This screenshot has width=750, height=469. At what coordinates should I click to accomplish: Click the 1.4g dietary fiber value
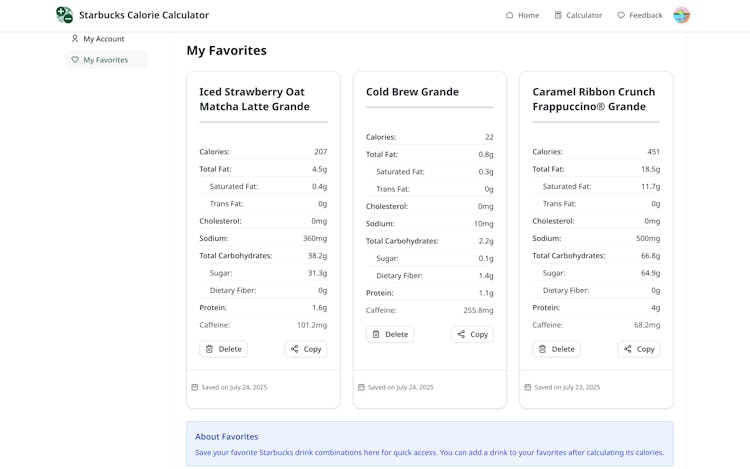486,275
